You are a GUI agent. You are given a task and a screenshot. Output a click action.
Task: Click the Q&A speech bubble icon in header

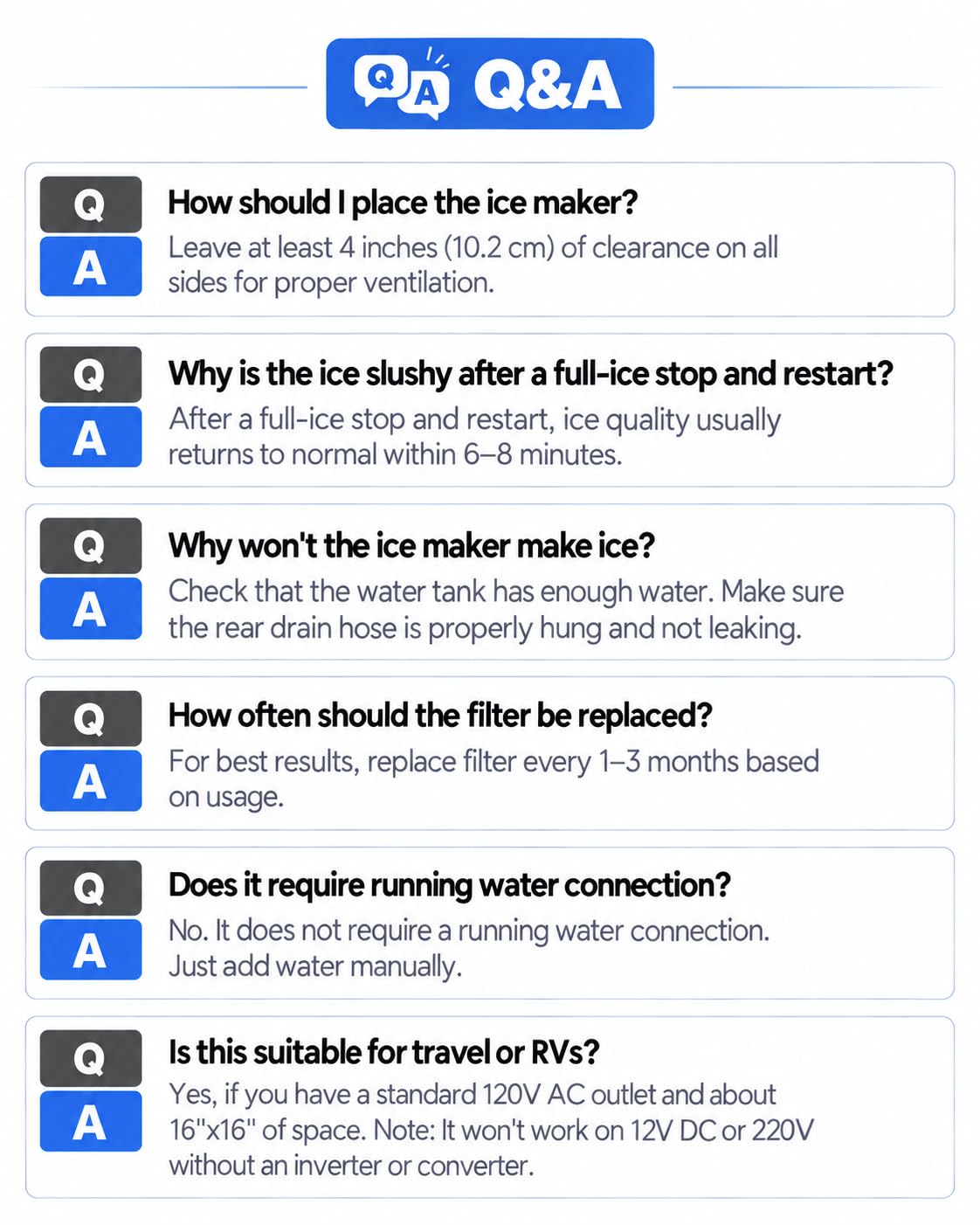[x=403, y=84]
